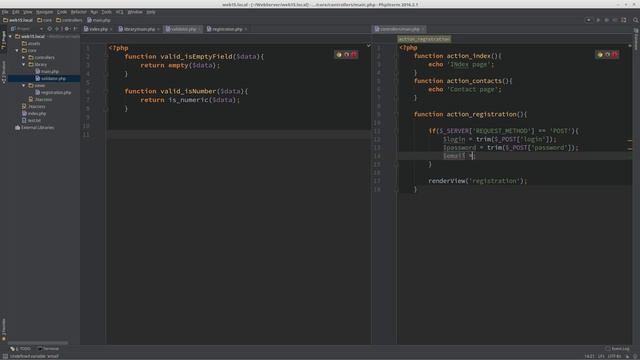The height and width of the screenshot is (360, 640).
Task: Switch to the library/main.php editor tab
Action: [139, 29]
